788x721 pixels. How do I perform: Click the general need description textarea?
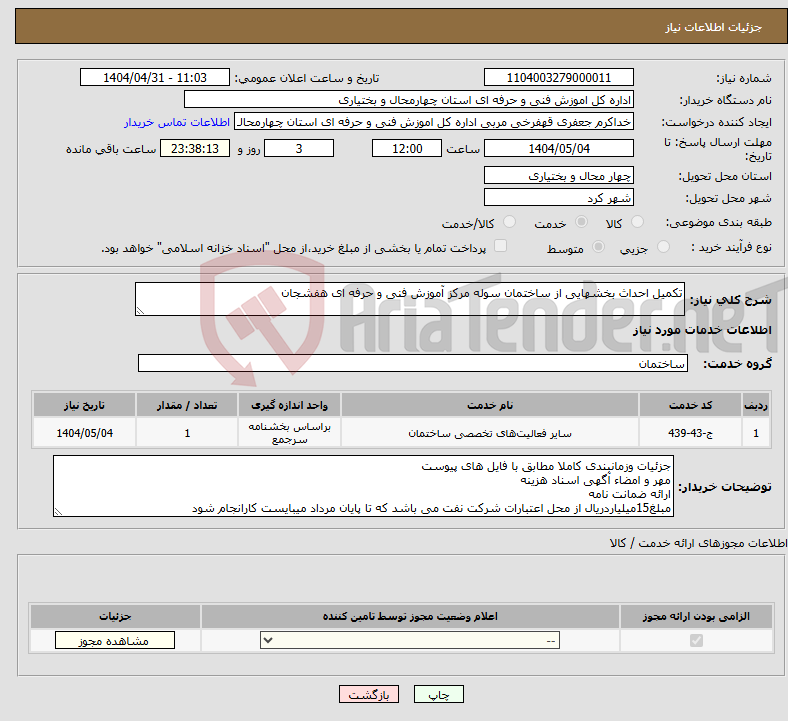(x=410, y=299)
